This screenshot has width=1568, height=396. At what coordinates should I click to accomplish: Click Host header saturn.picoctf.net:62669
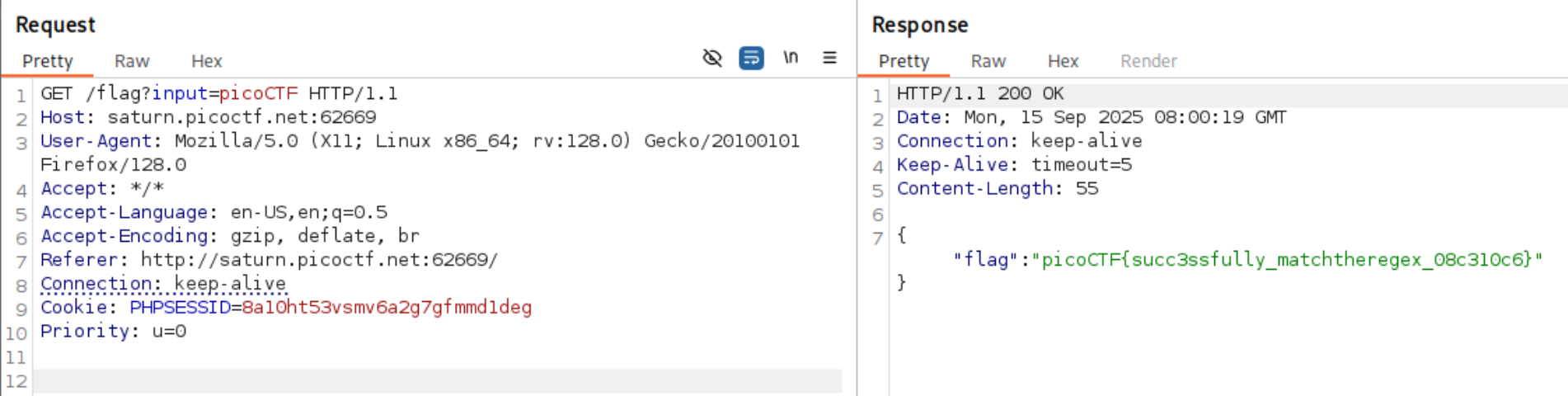point(209,118)
